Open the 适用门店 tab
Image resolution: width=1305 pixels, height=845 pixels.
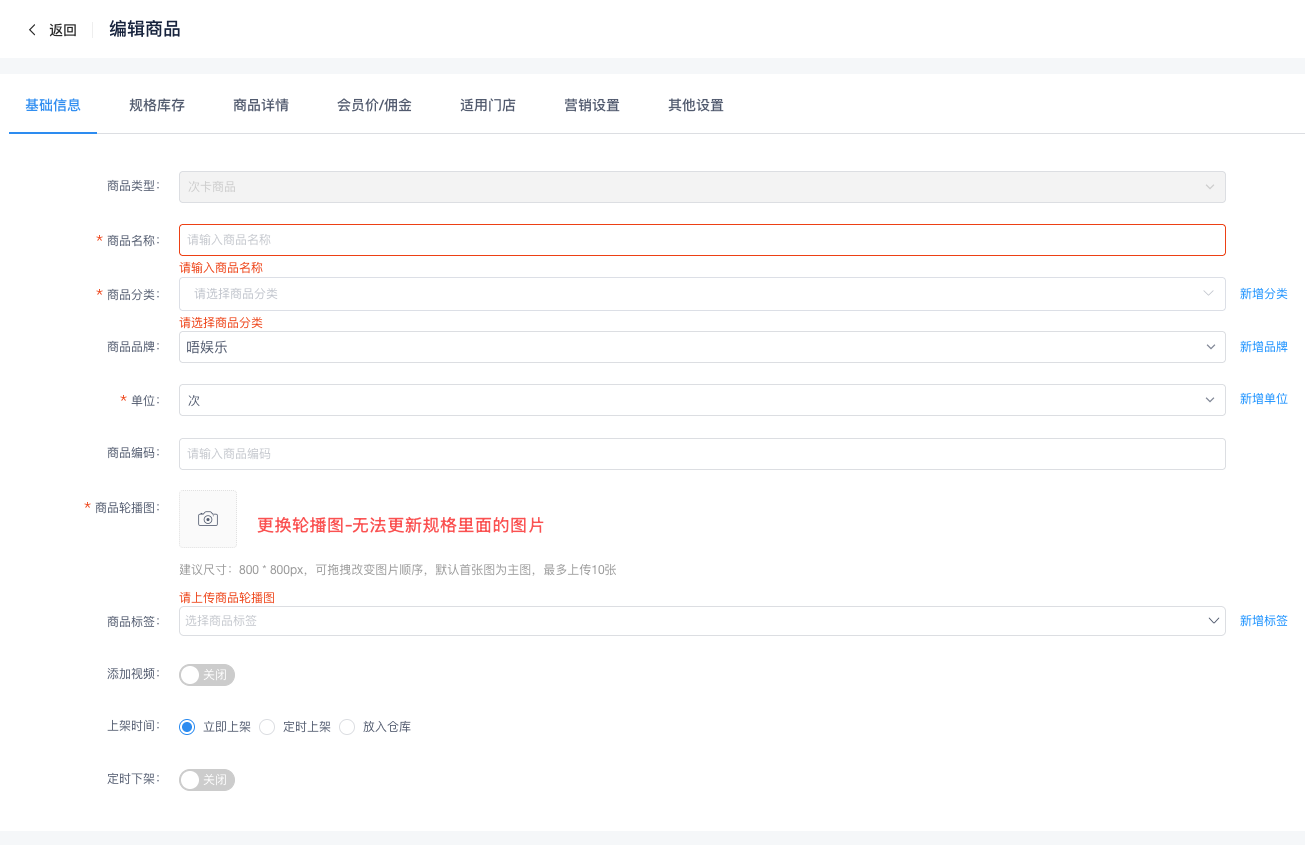pyautogui.click(x=487, y=104)
